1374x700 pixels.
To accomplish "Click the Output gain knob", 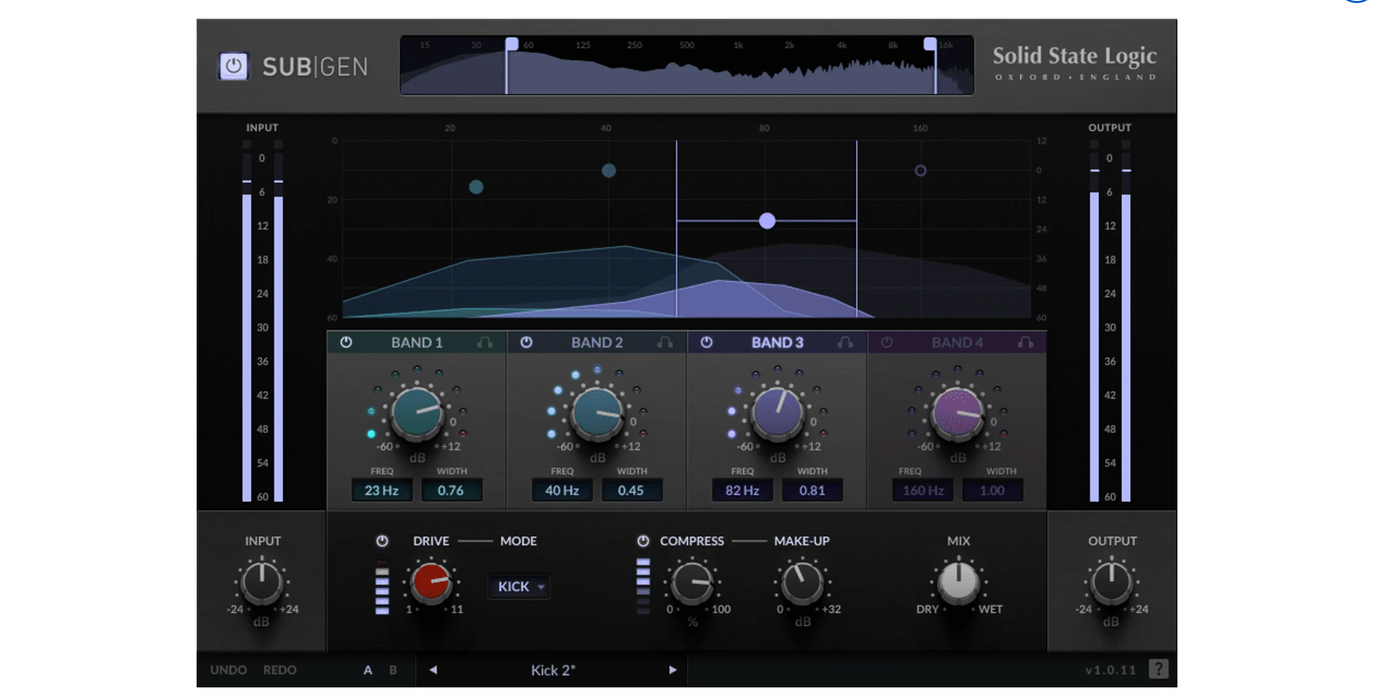I will pyautogui.click(x=1111, y=584).
